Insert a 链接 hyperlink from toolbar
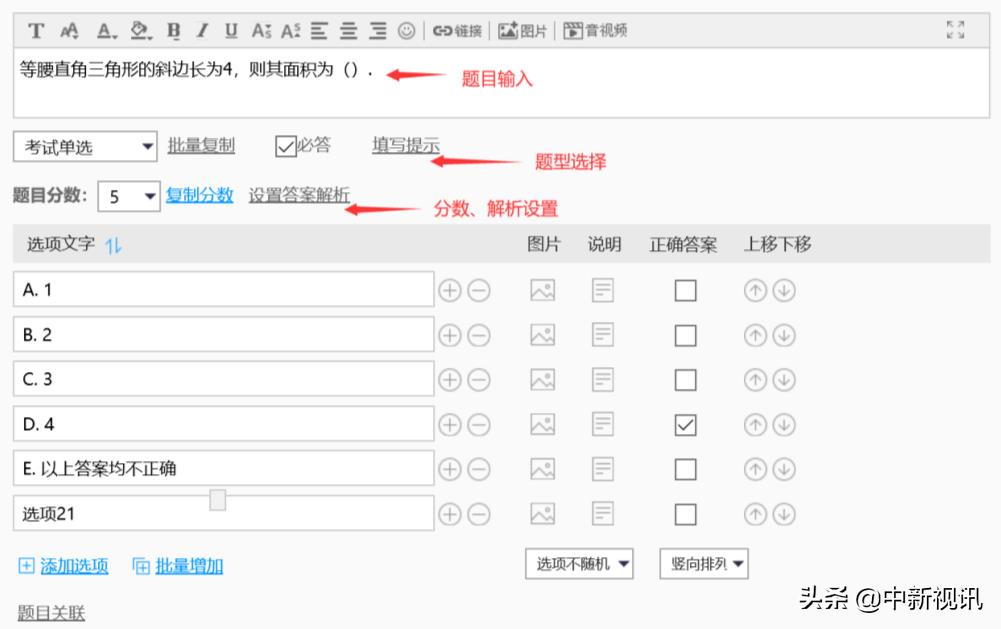Viewport: 1001px width, 629px height. pos(457,31)
